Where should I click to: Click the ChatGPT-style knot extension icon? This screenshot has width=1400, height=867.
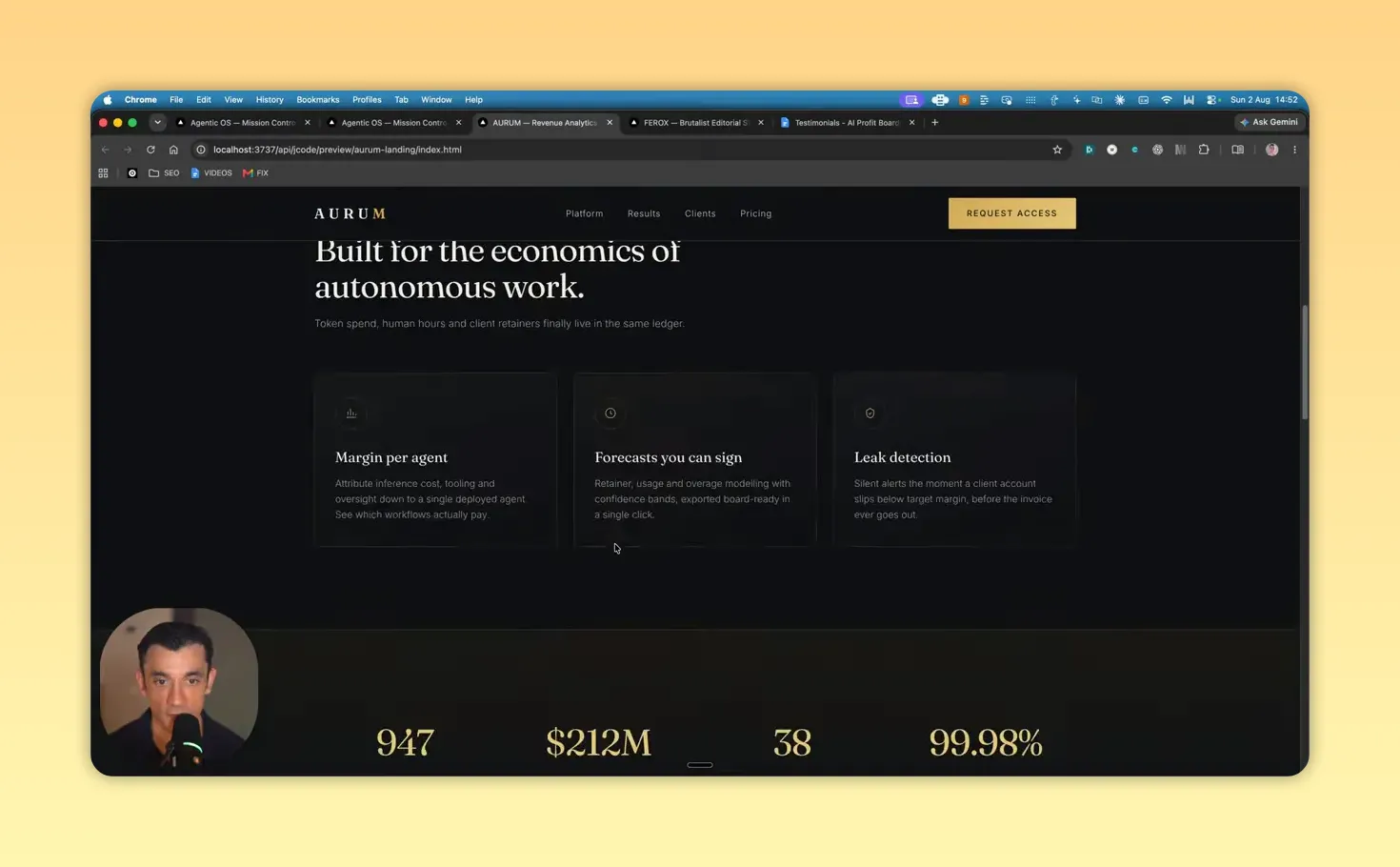[1157, 150]
